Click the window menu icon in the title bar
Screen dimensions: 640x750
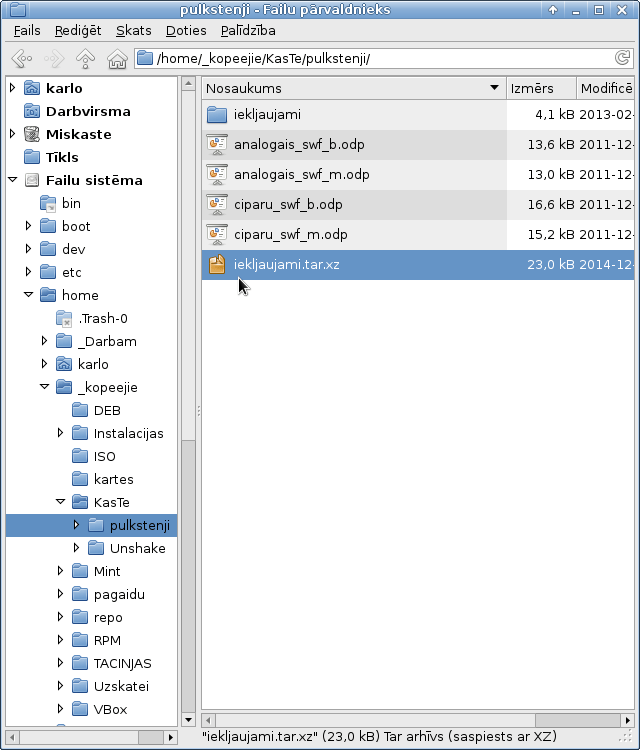coord(18,10)
